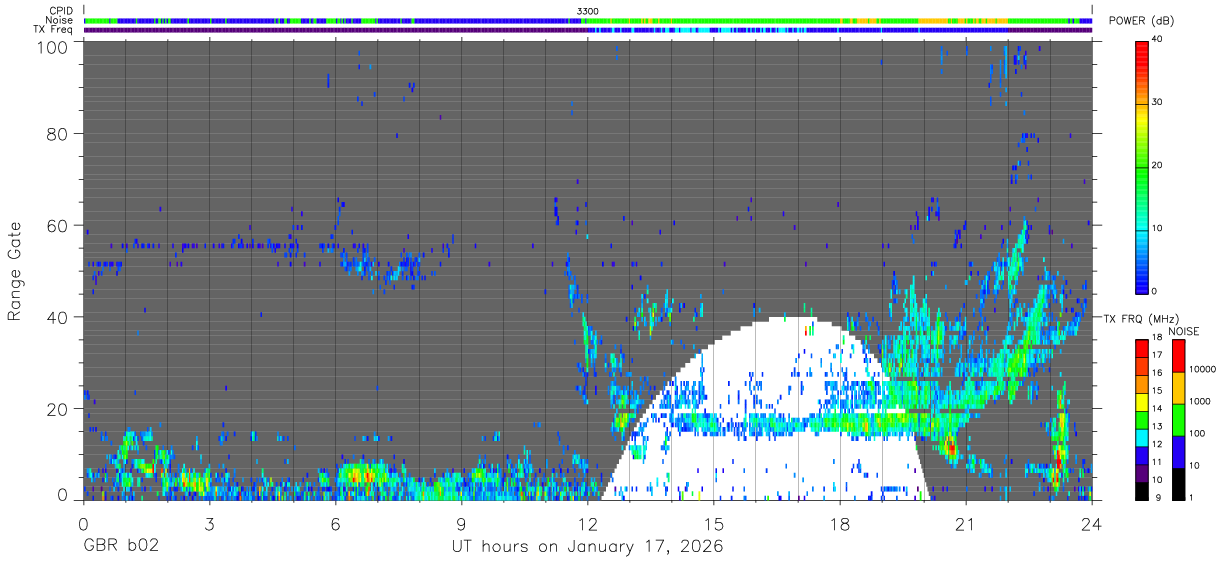Click the NOISE legend title

coord(1183,331)
